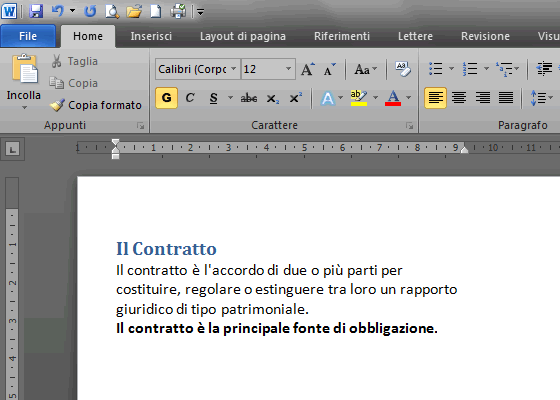Toggle bold G button off
The height and width of the screenshot is (400, 560).
coord(166,98)
